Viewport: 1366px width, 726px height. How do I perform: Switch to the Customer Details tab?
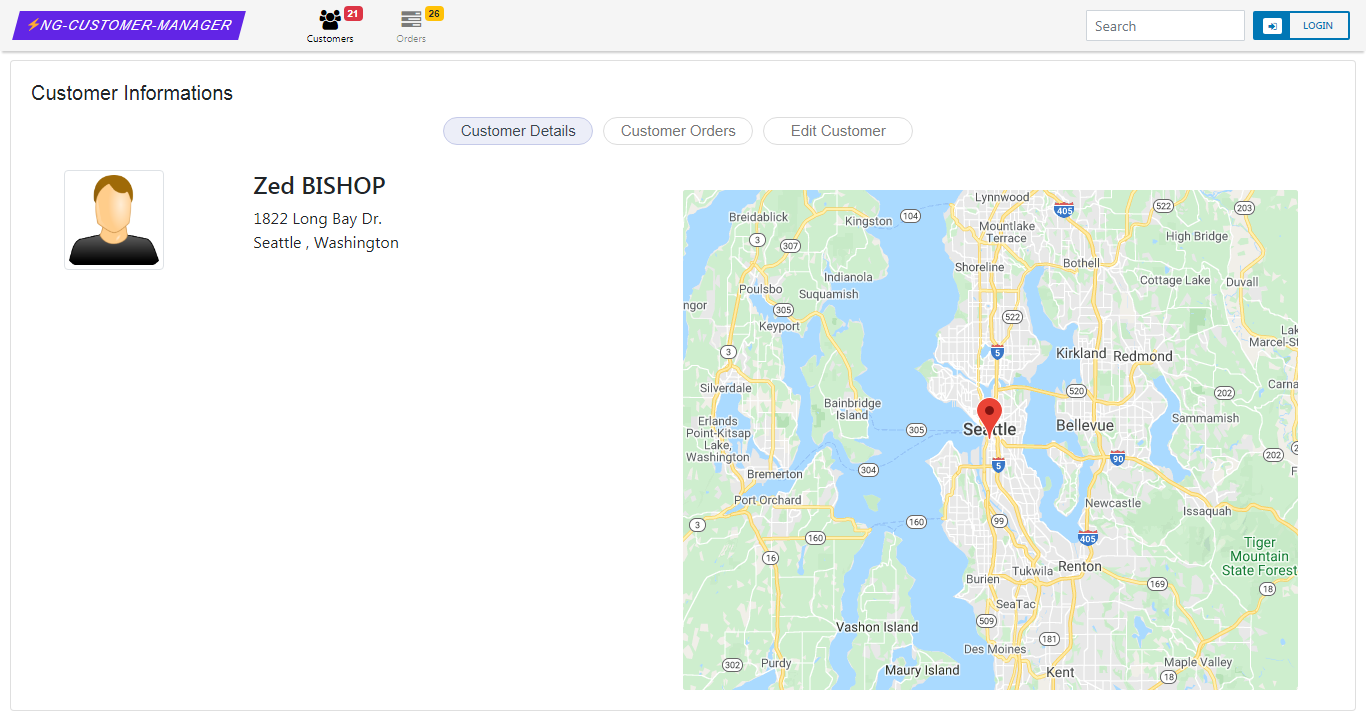coord(518,131)
